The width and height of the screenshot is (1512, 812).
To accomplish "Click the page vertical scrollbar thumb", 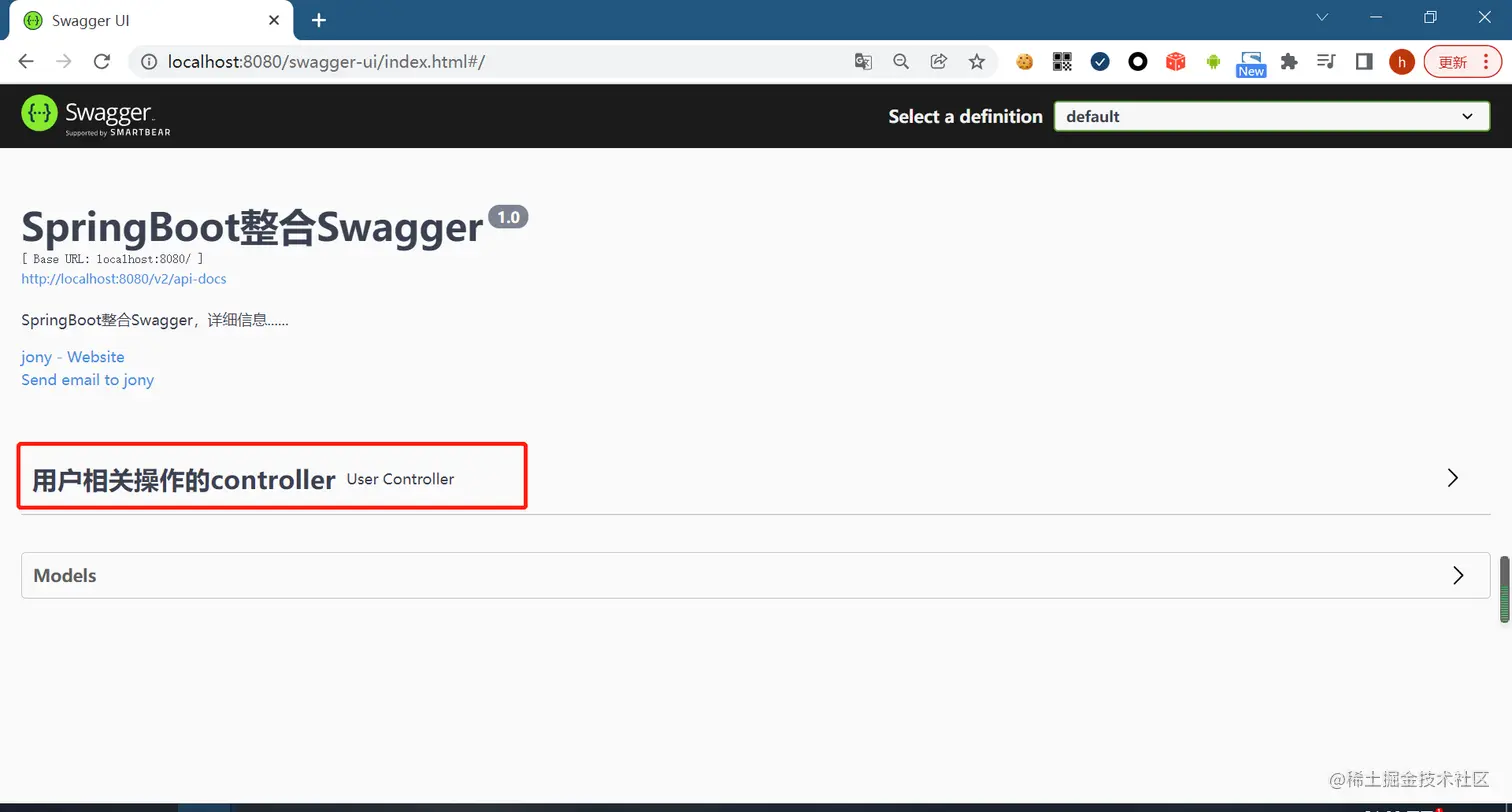I will (x=1505, y=589).
